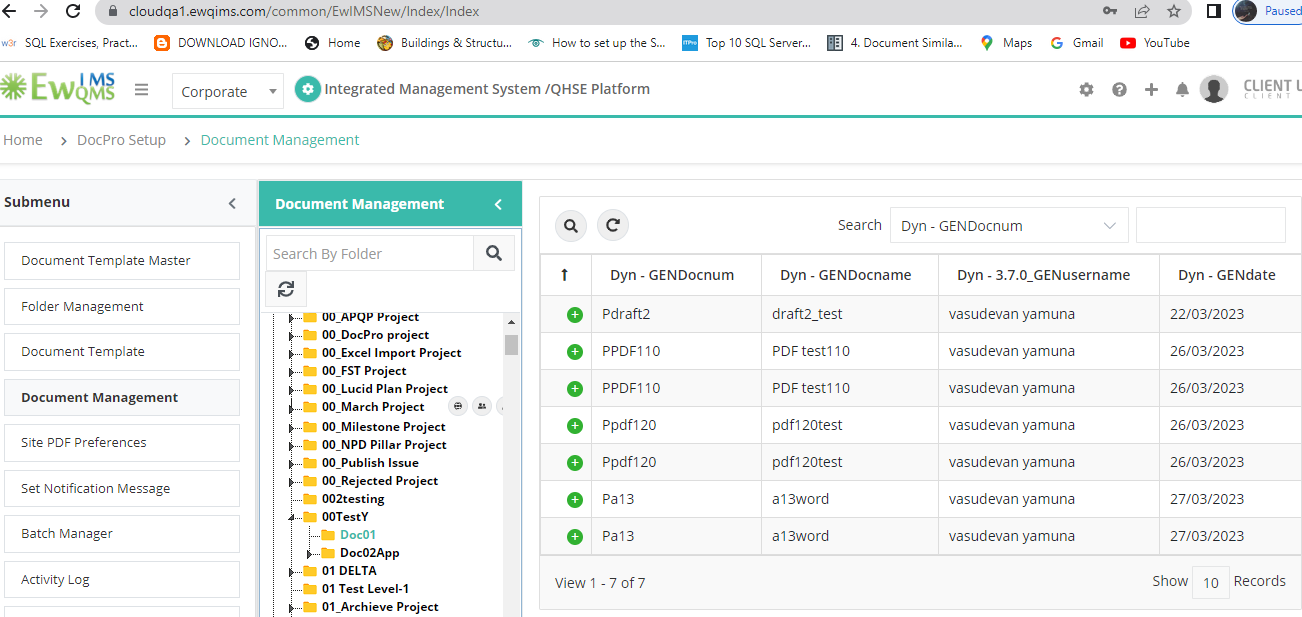Click the green plus icon of the first Ppdf120 row

pyautogui.click(x=575, y=426)
